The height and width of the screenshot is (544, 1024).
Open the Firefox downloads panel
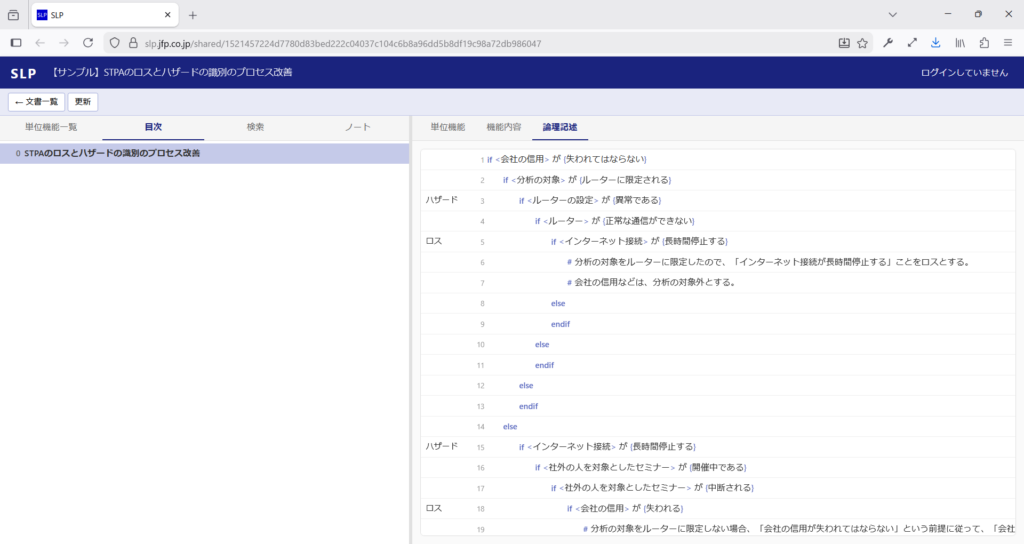coord(936,43)
